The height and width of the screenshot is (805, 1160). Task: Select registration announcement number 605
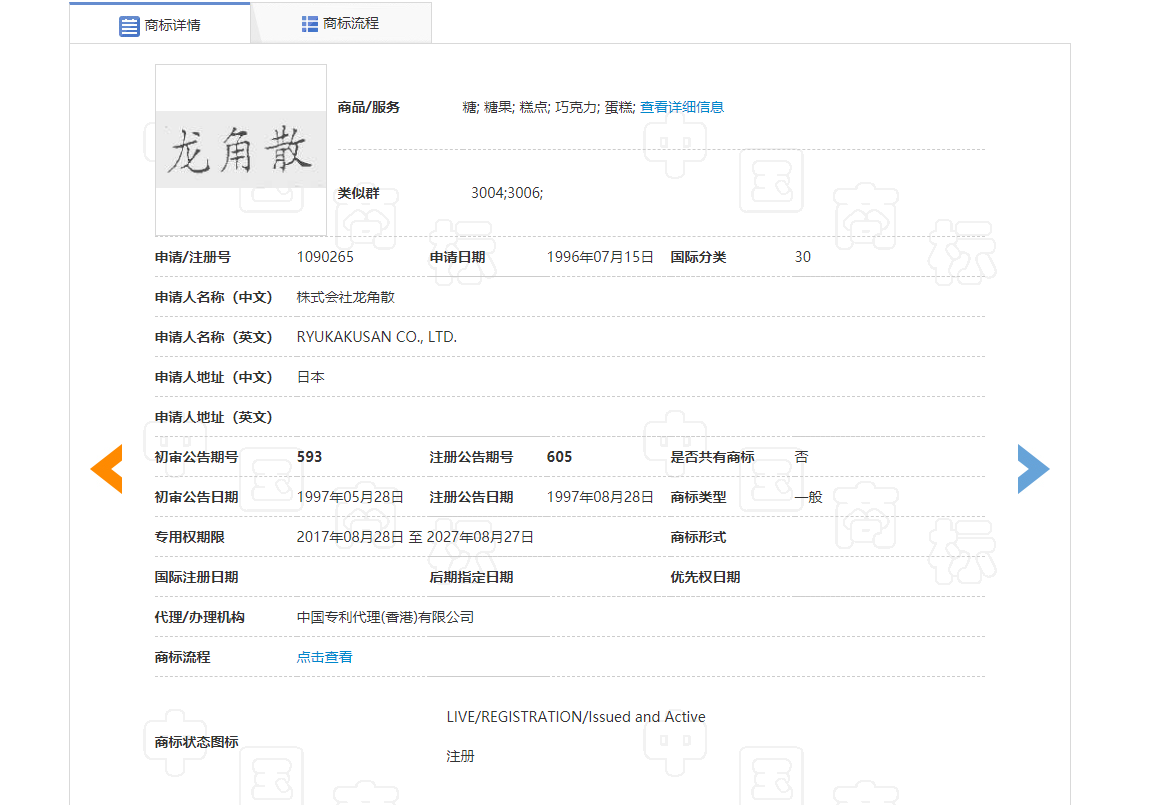point(559,457)
